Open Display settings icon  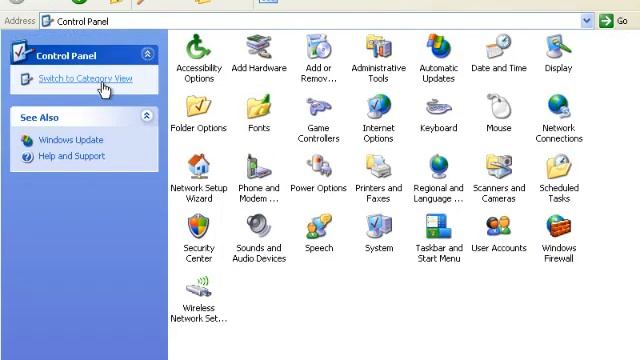tap(558, 47)
